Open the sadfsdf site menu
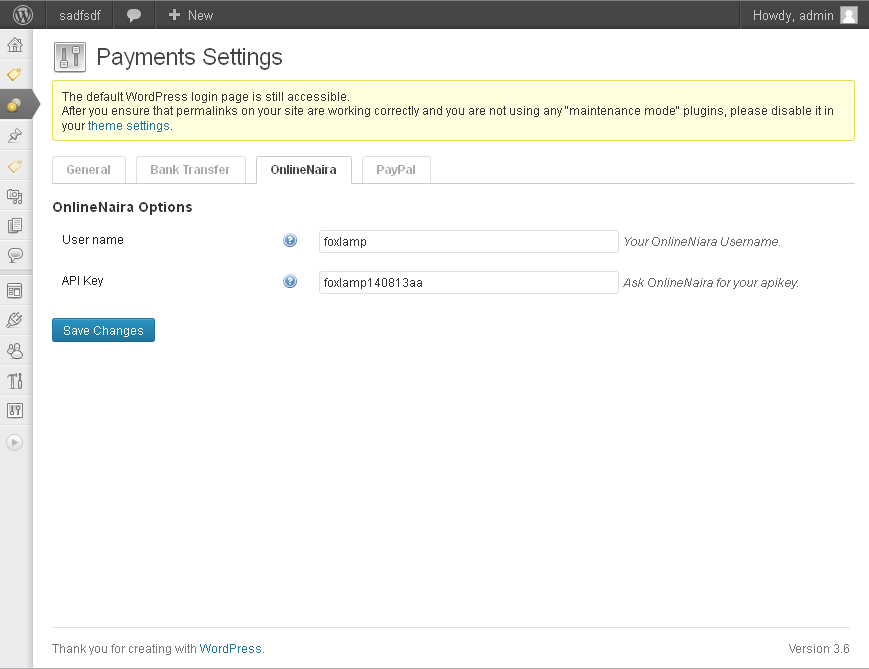The width and height of the screenshot is (869, 669). (80, 15)
